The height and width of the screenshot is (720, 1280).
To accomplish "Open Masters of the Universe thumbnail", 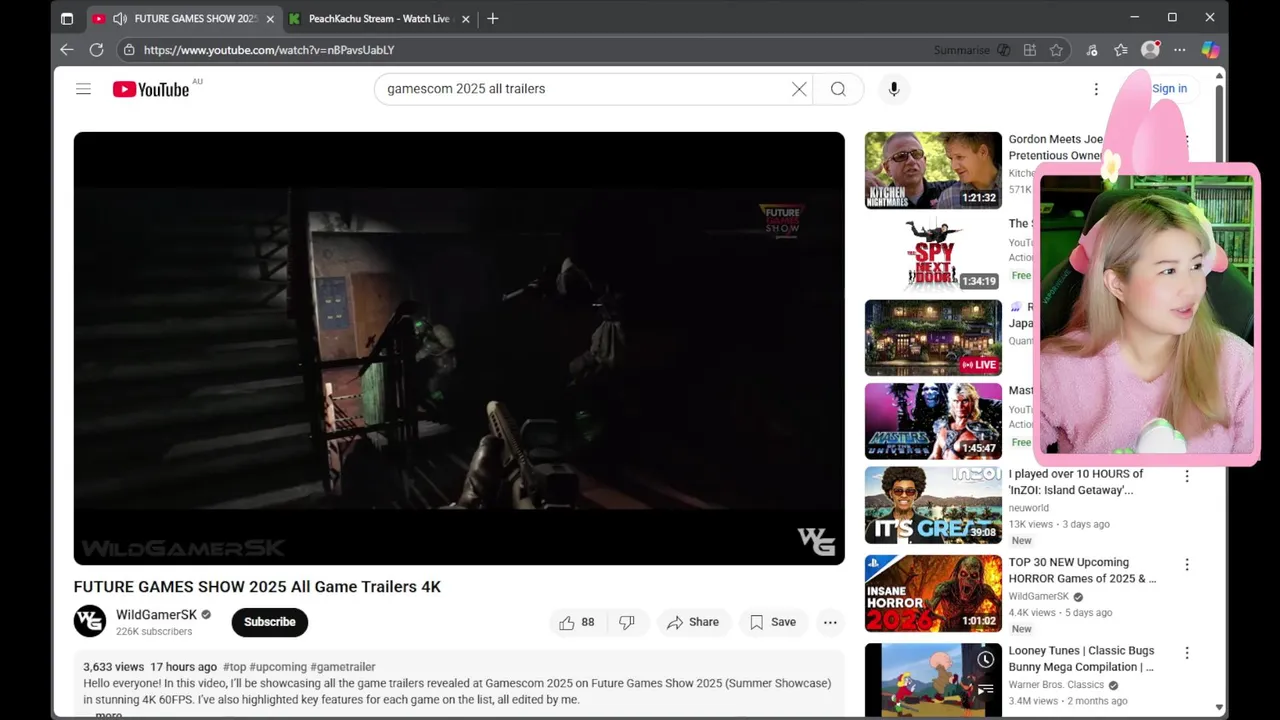I will coord(933,421).
